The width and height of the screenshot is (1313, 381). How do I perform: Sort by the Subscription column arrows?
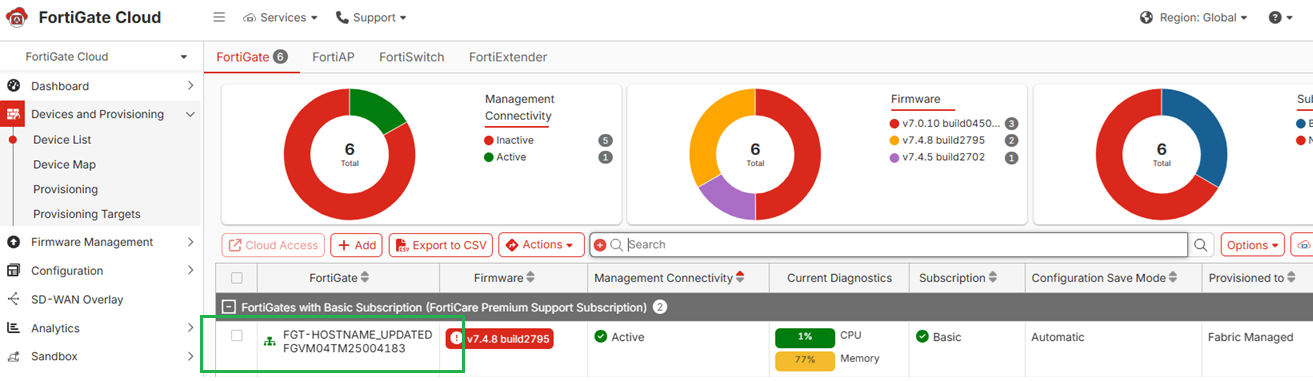pyautogui.click(x=994, y=277)
